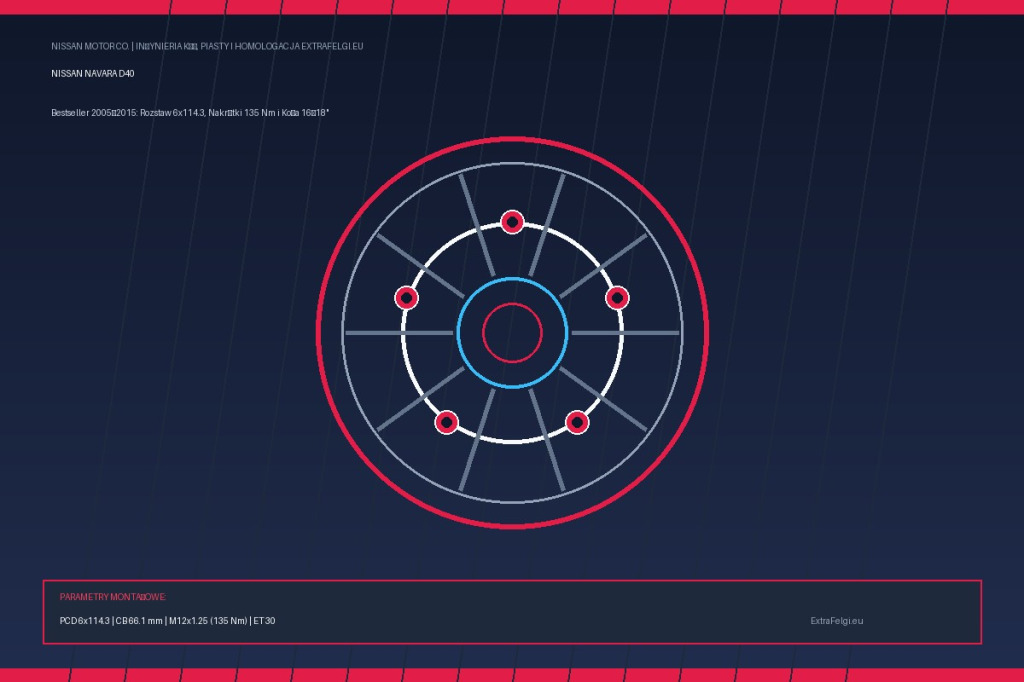1024x682 pixels.
Task: Click the red striped top border band
Action: click(512, 7)
